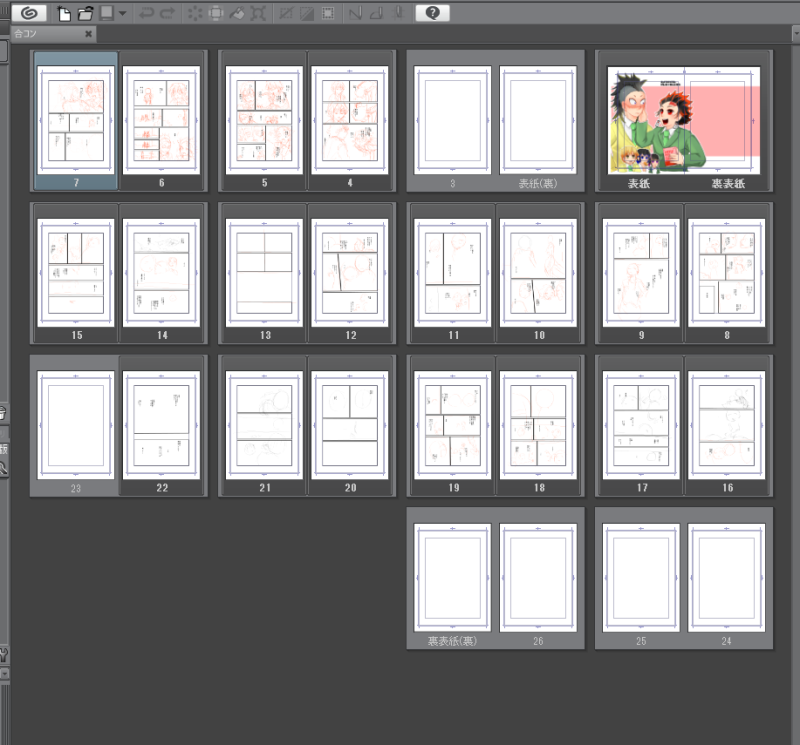Select page 13 thumbnail
This screenshot has height=745, width=800.
[x=264, y=272]
